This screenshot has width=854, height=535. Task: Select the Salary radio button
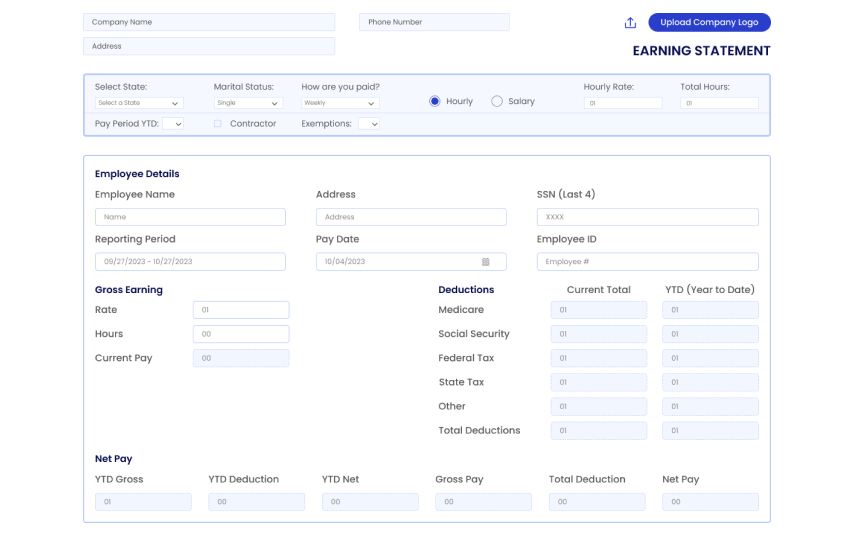pyautogui.click(x=497, y=101)
